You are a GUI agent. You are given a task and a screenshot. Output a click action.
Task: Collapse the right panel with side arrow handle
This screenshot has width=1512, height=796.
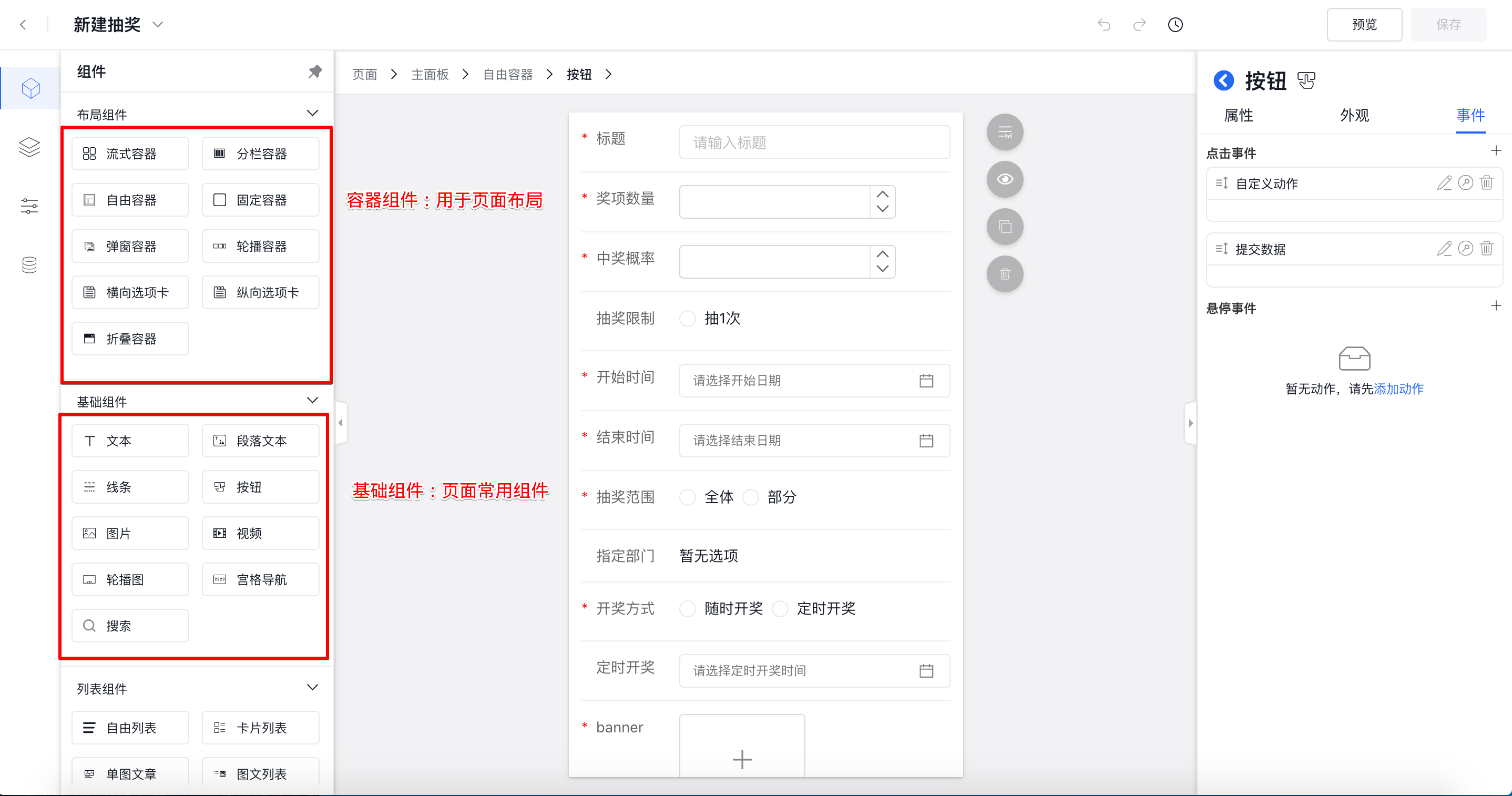1190,423
